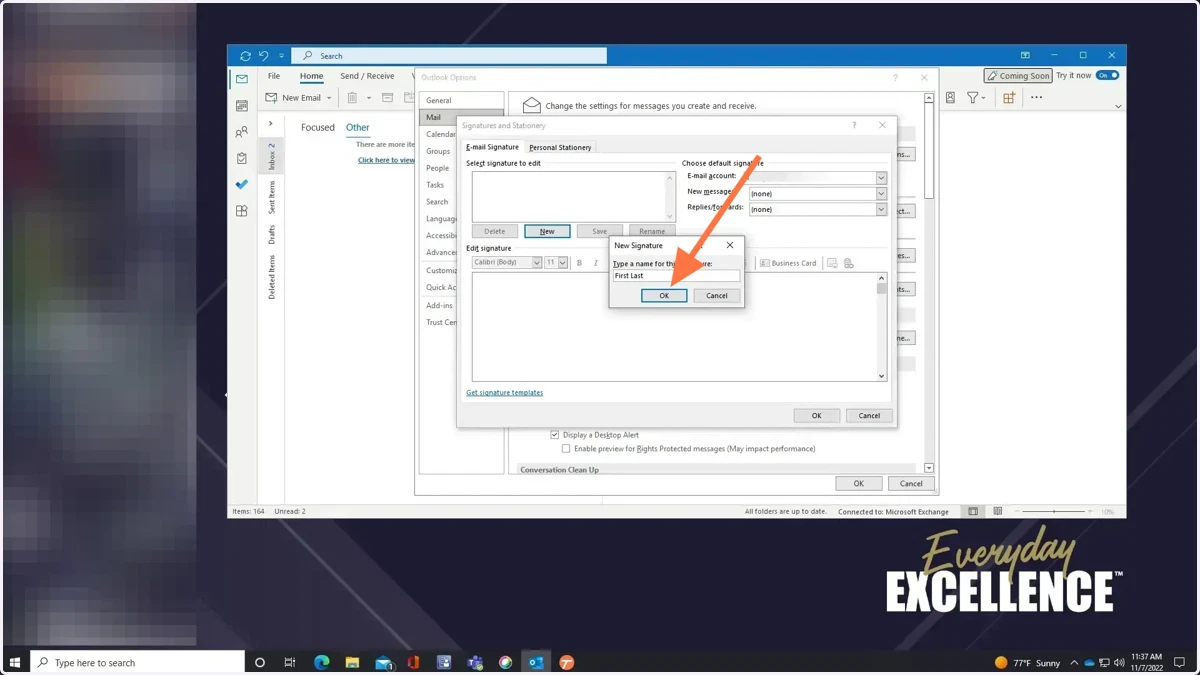
Task: Toggle the Try it now switch
Action: 1107,75
